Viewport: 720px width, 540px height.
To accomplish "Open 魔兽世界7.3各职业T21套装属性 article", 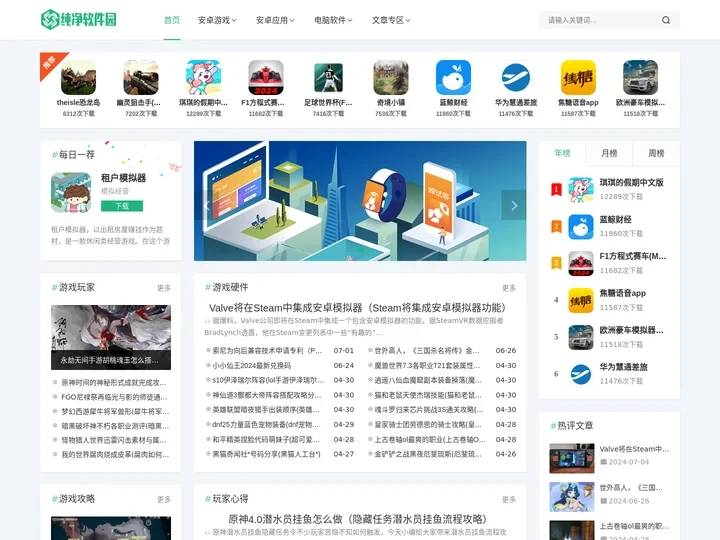I will click(428, 366).
